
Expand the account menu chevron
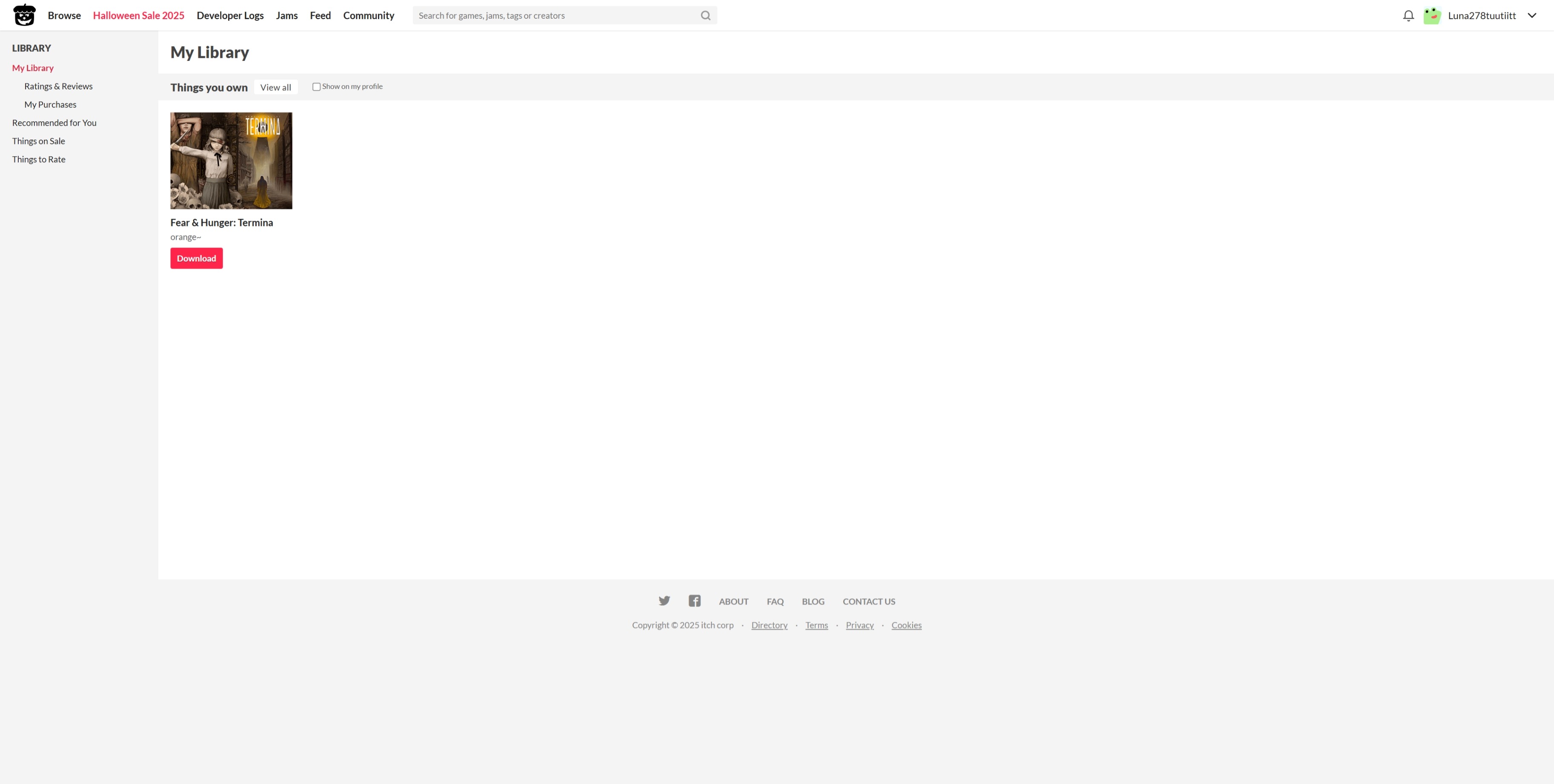pyautogui.click(x=1532, y=16)
